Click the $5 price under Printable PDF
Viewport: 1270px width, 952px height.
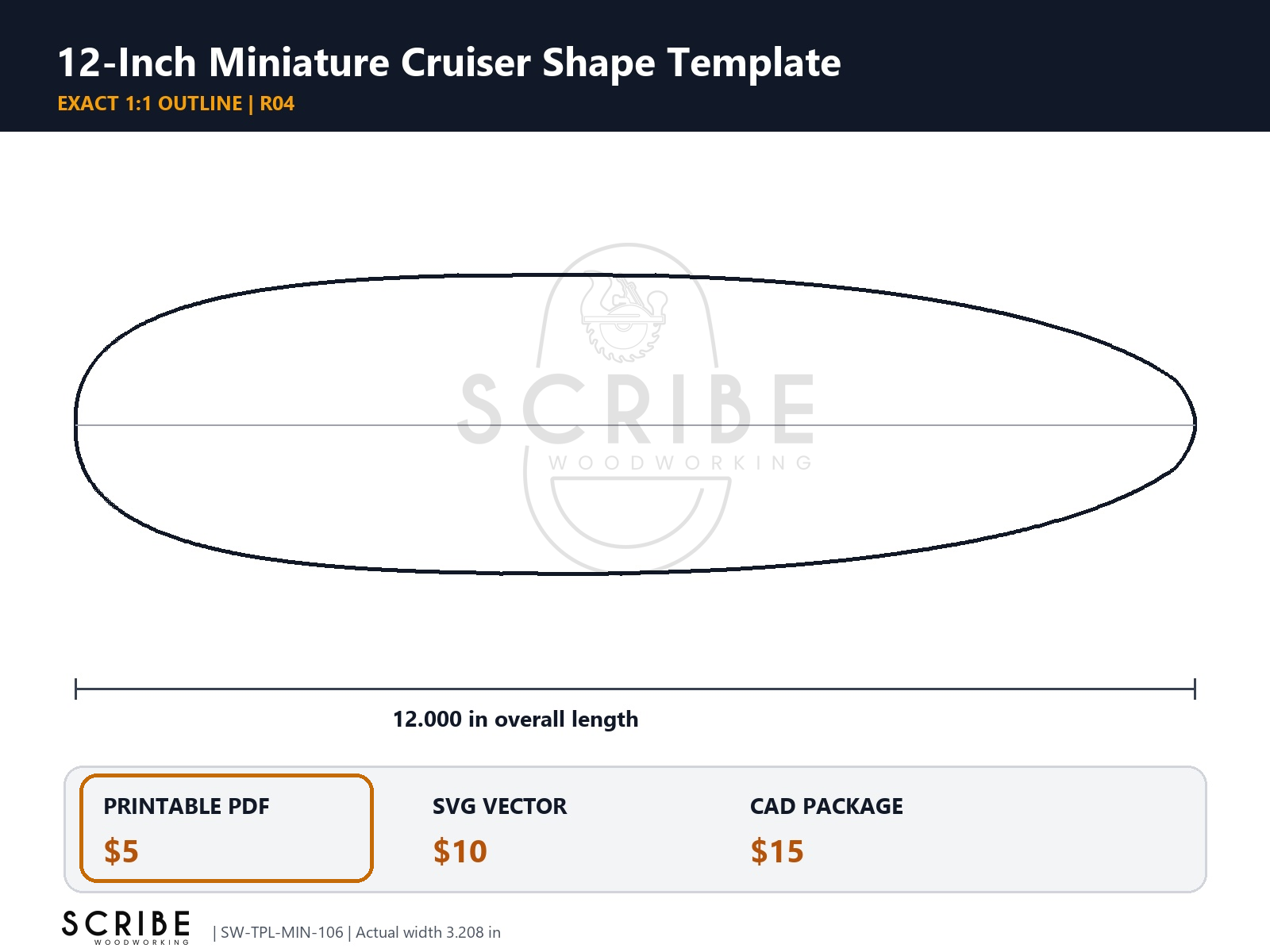pyautogui.click(x=121, y=851)
